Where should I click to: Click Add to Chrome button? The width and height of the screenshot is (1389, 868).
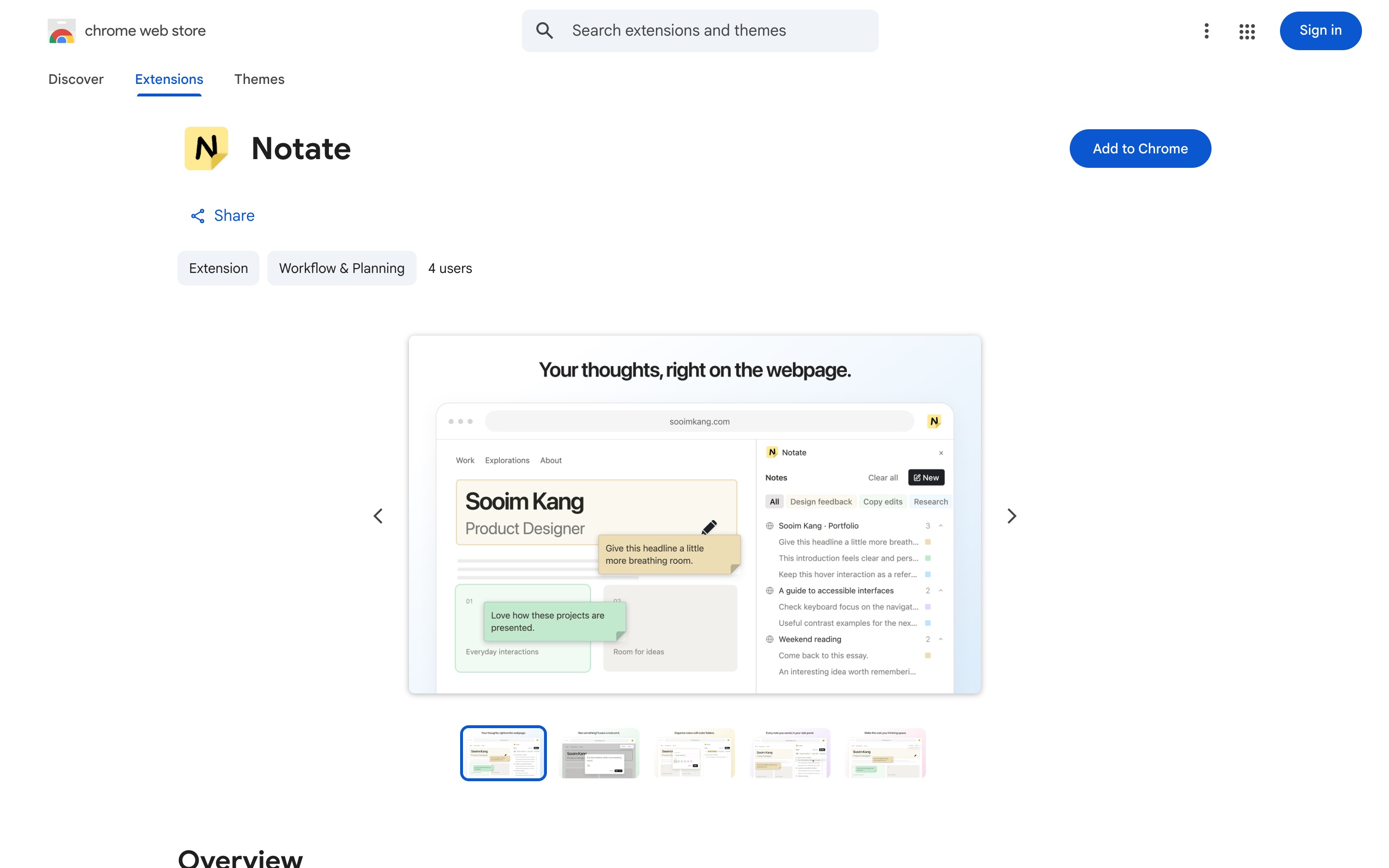click(1140, 149)
